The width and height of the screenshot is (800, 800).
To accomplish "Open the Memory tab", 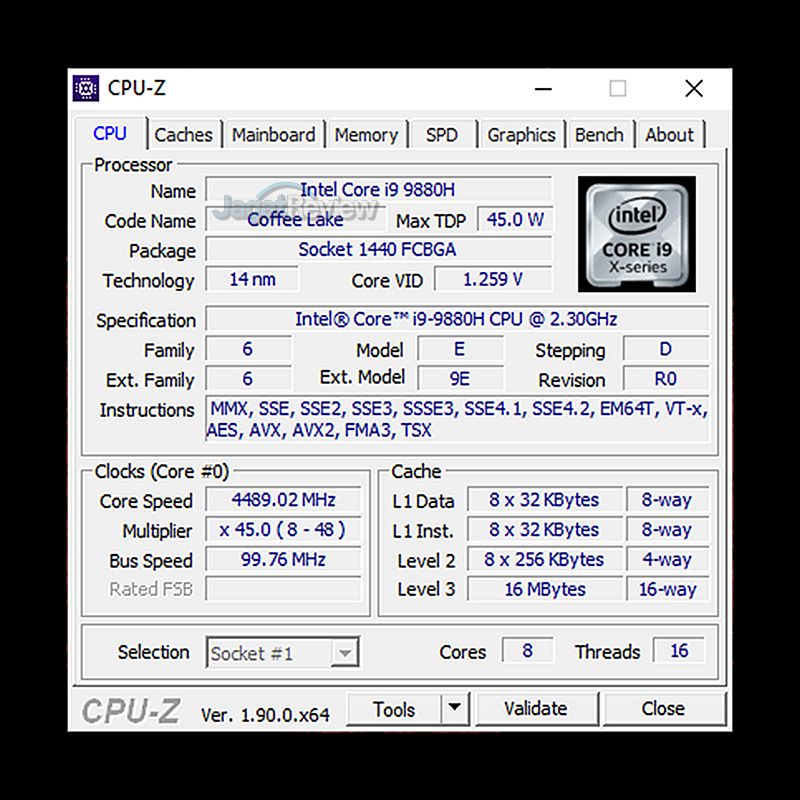I will tap(366, 135).
